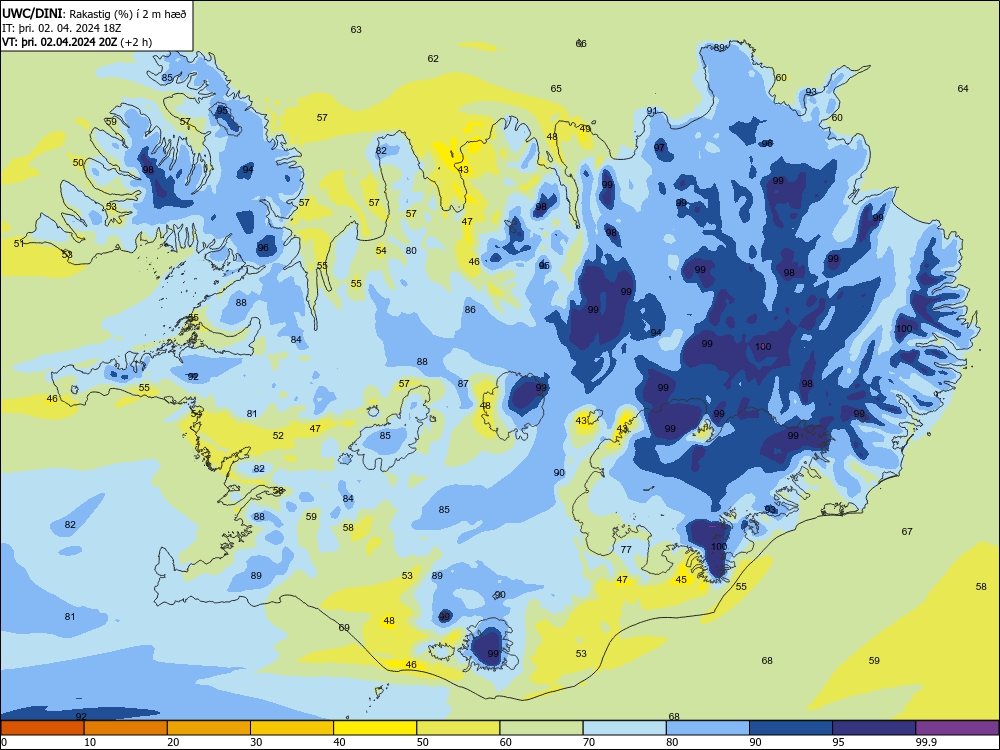Click the 95–99.9 indigo legend swatch

(x=874, y=728)
